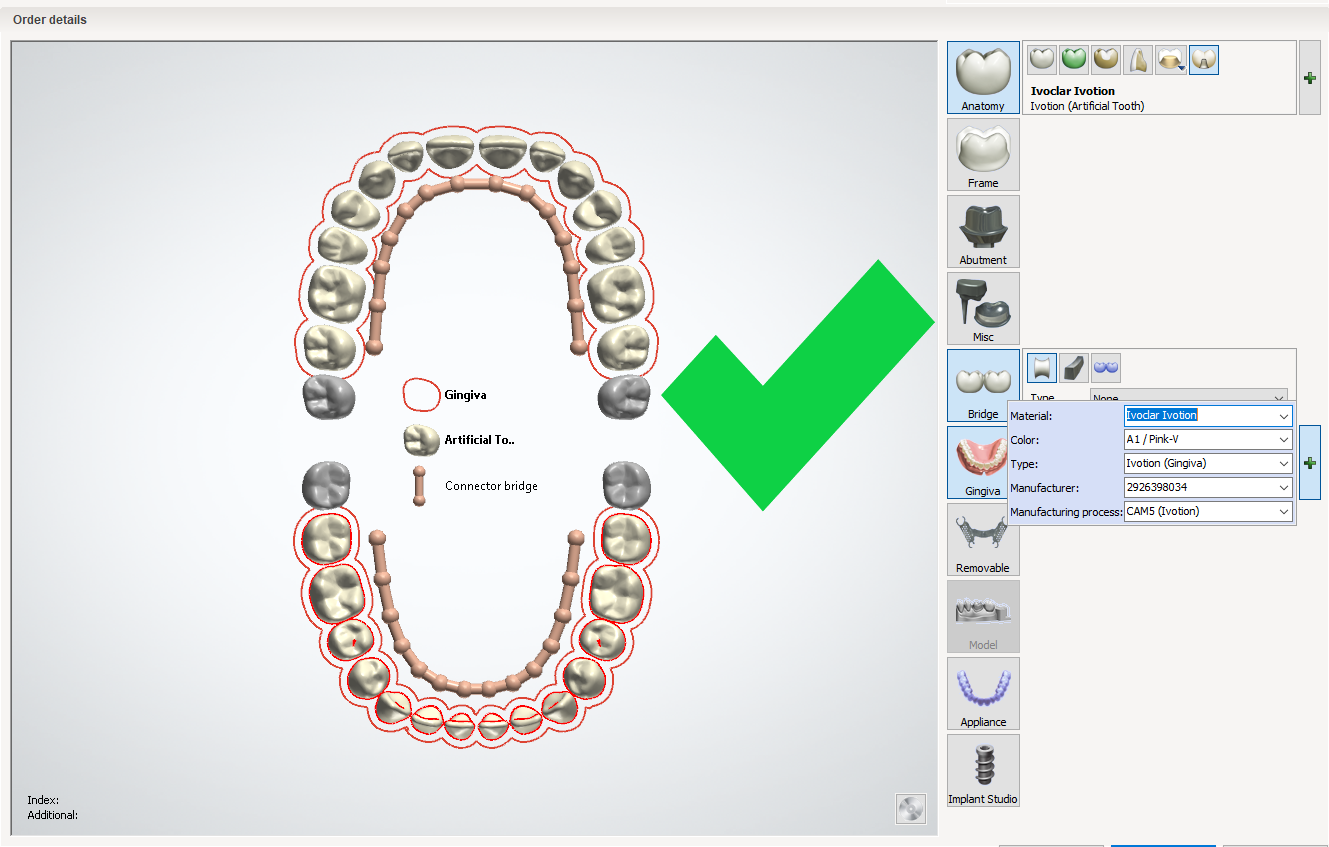This screenshot has height=847, width=1329.
Task: Switch to the Anatomy tab
Action: click(983, 77)
